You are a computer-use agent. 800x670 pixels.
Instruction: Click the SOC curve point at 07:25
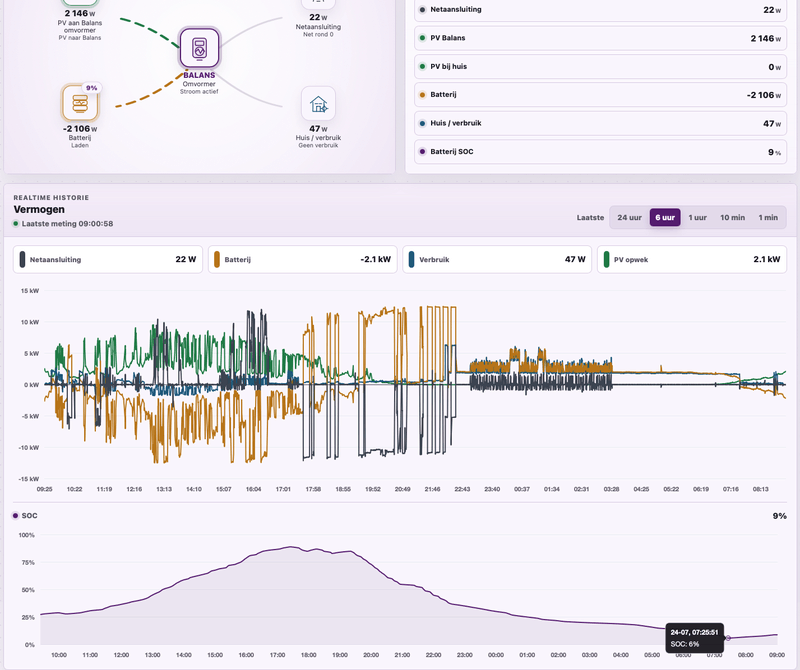[x=728, y=638]
